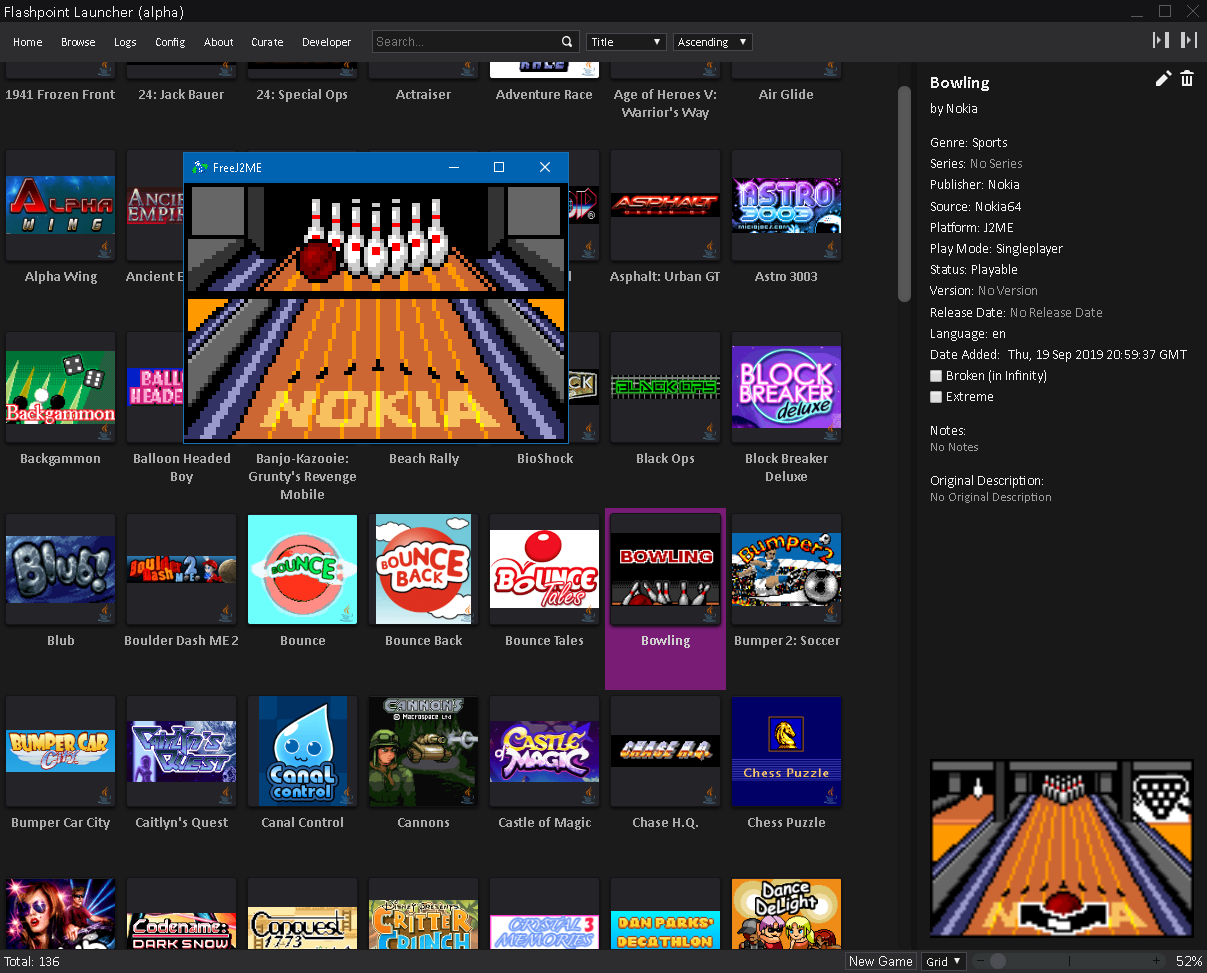1207x973 pixels.
Task: Click the trash delete icon for Bowling
Action: (x=1187, y=79)
